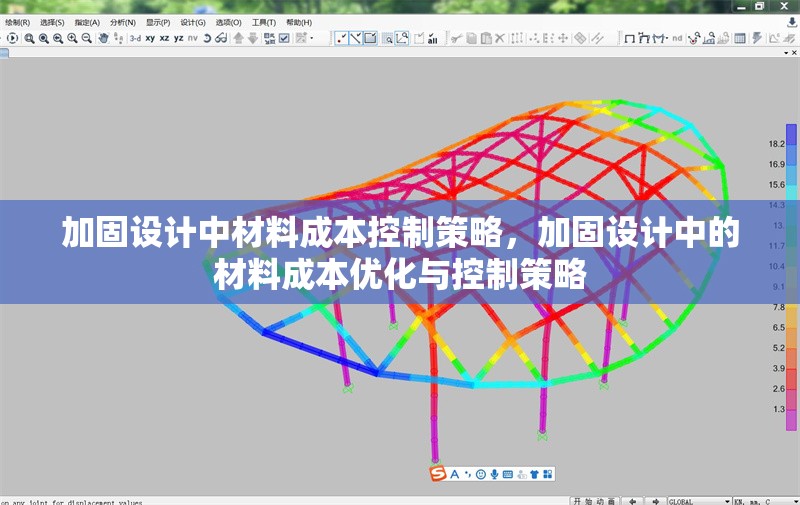This screenshot has width=800, height=505.
Task: Click the rotate 3D view icon
Action: point(207,38)
